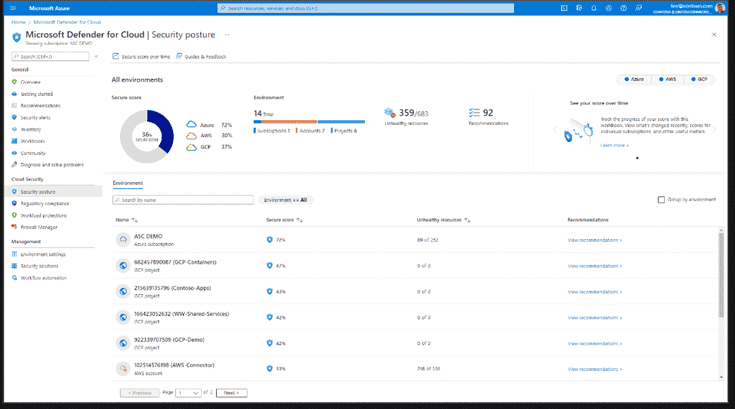Image resolution: width=735 pixels, height=409 pixels.
Task: Open Guides & feedback
Action: (x=201, y=57)
